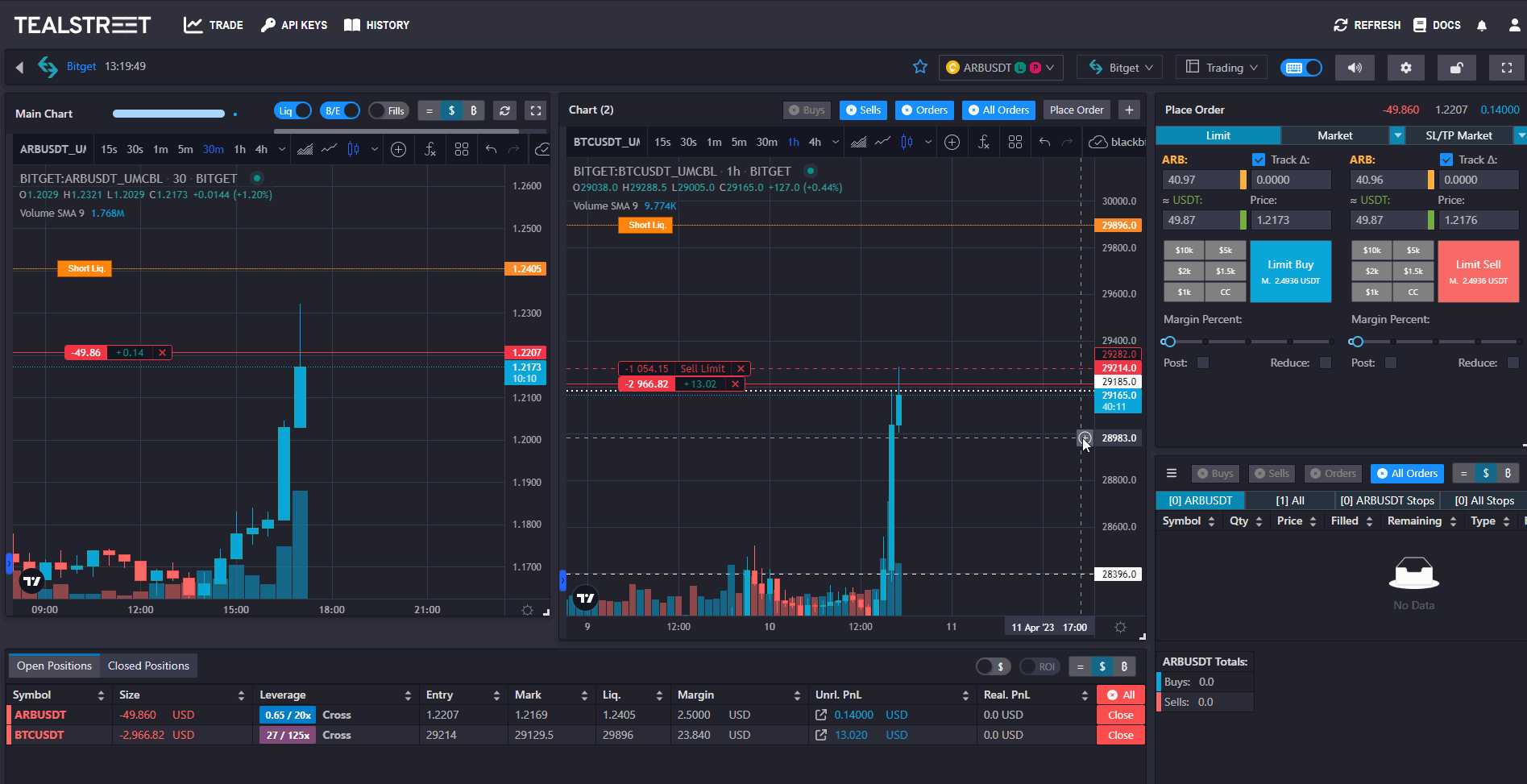Screen dimensions: 1527x784
Task: Expand Main Chart timeframe dropdown chevron
Action: (x=281, y=149)
